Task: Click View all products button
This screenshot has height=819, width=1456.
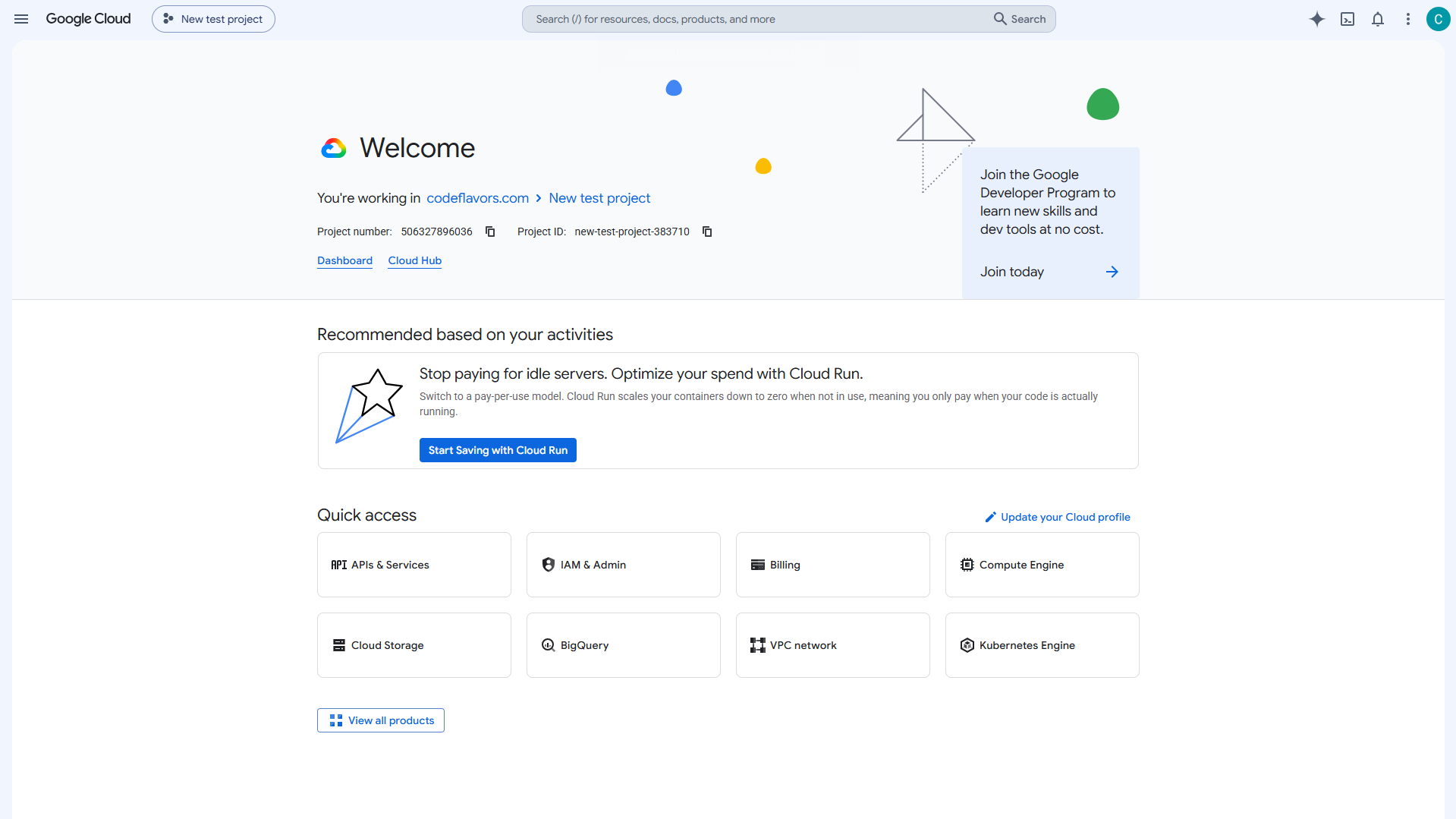Action: click(x=381, y=720)
